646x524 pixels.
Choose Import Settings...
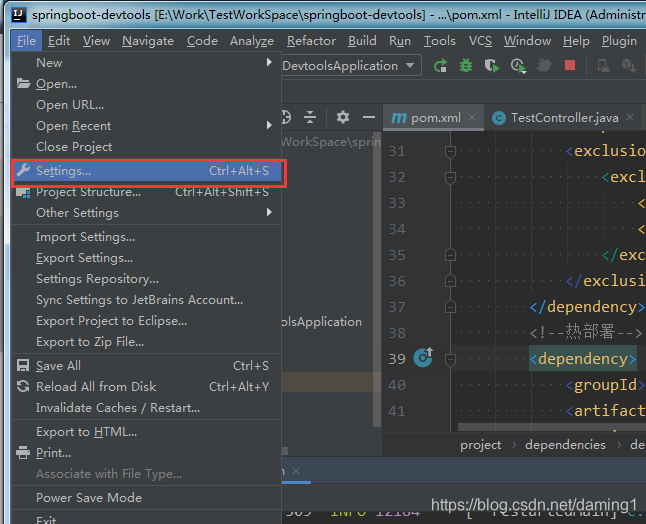click(x=146, y=237)
